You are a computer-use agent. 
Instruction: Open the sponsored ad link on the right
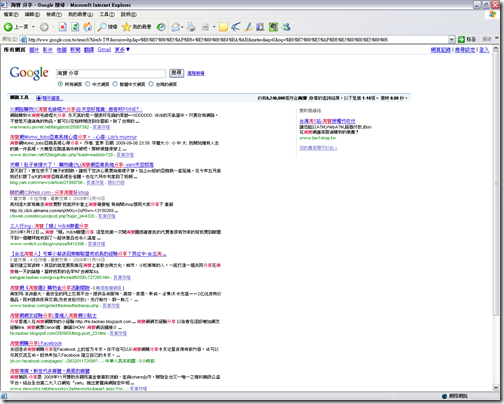coord(327,121)
